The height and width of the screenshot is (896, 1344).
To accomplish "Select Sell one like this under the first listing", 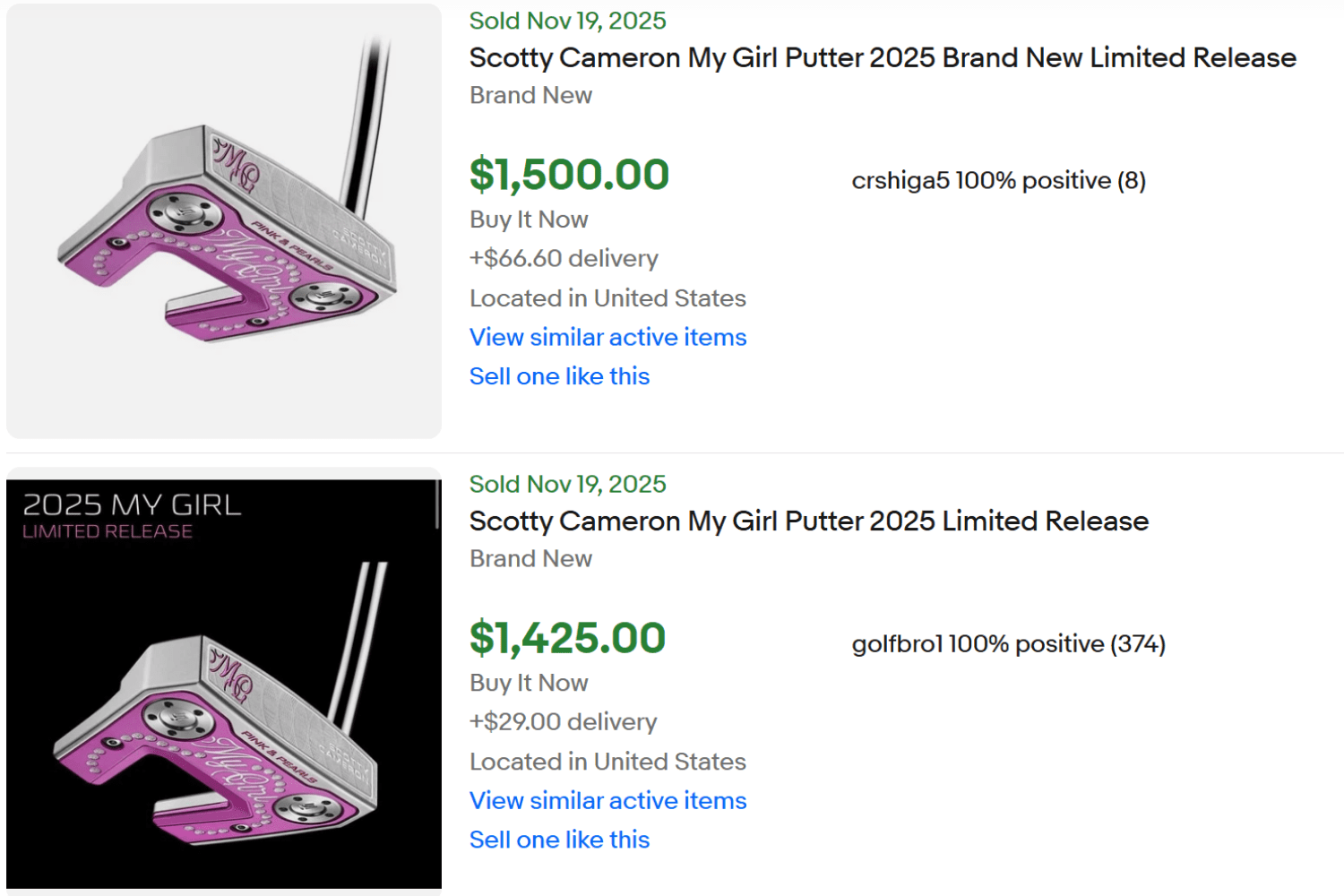I will click(559, 375).
